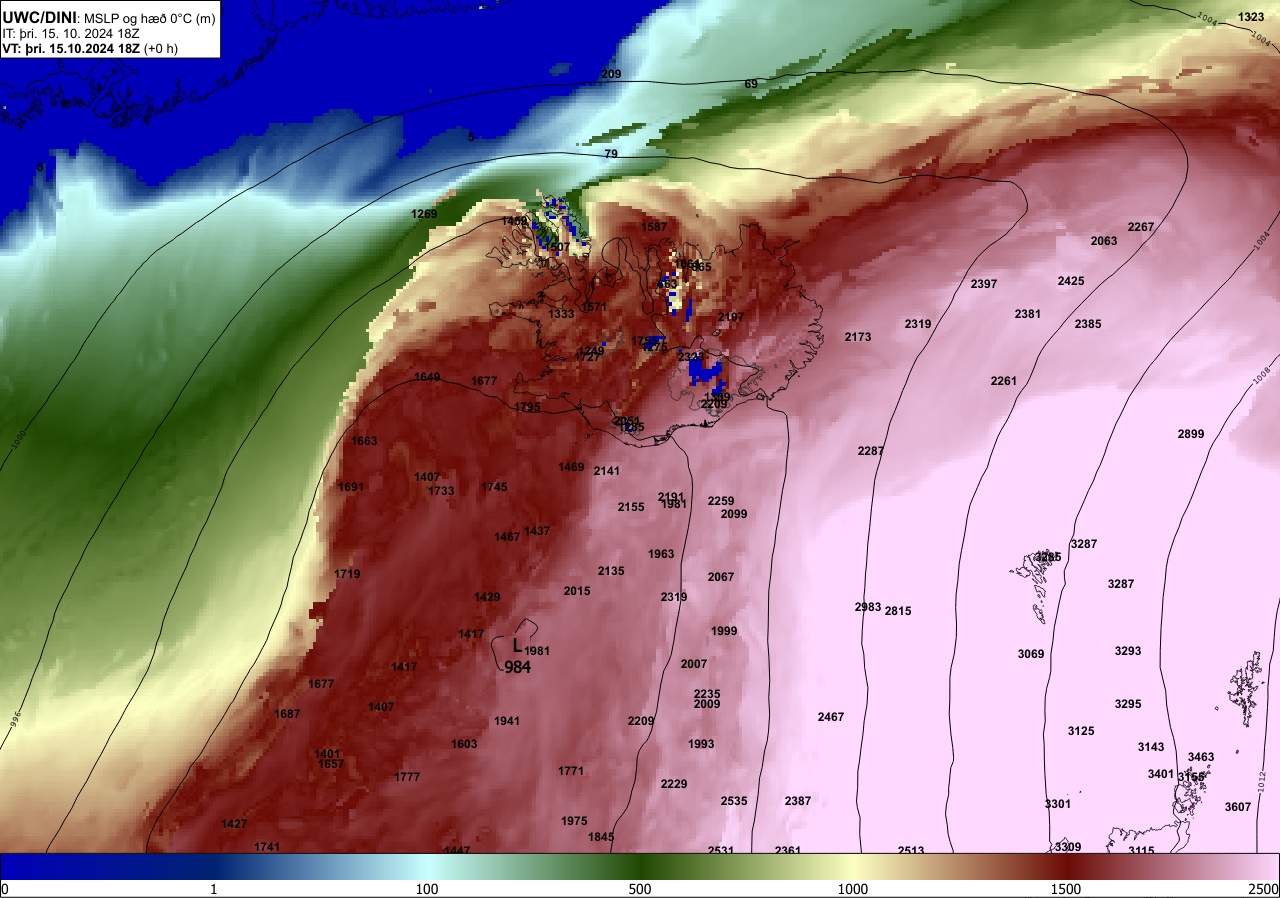Click the map value 3069
Viewport: 1280px width, 898px height.
(1031, 654)
